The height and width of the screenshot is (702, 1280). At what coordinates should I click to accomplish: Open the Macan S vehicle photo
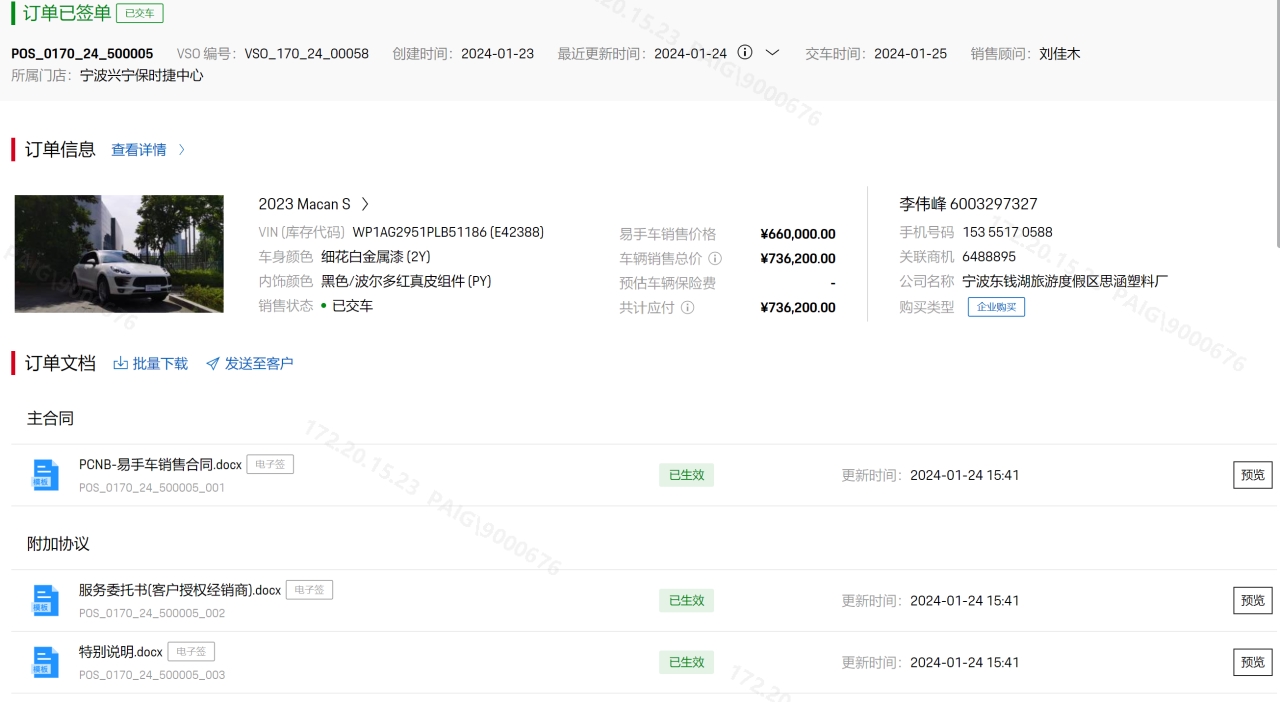[x=119, y=254]
